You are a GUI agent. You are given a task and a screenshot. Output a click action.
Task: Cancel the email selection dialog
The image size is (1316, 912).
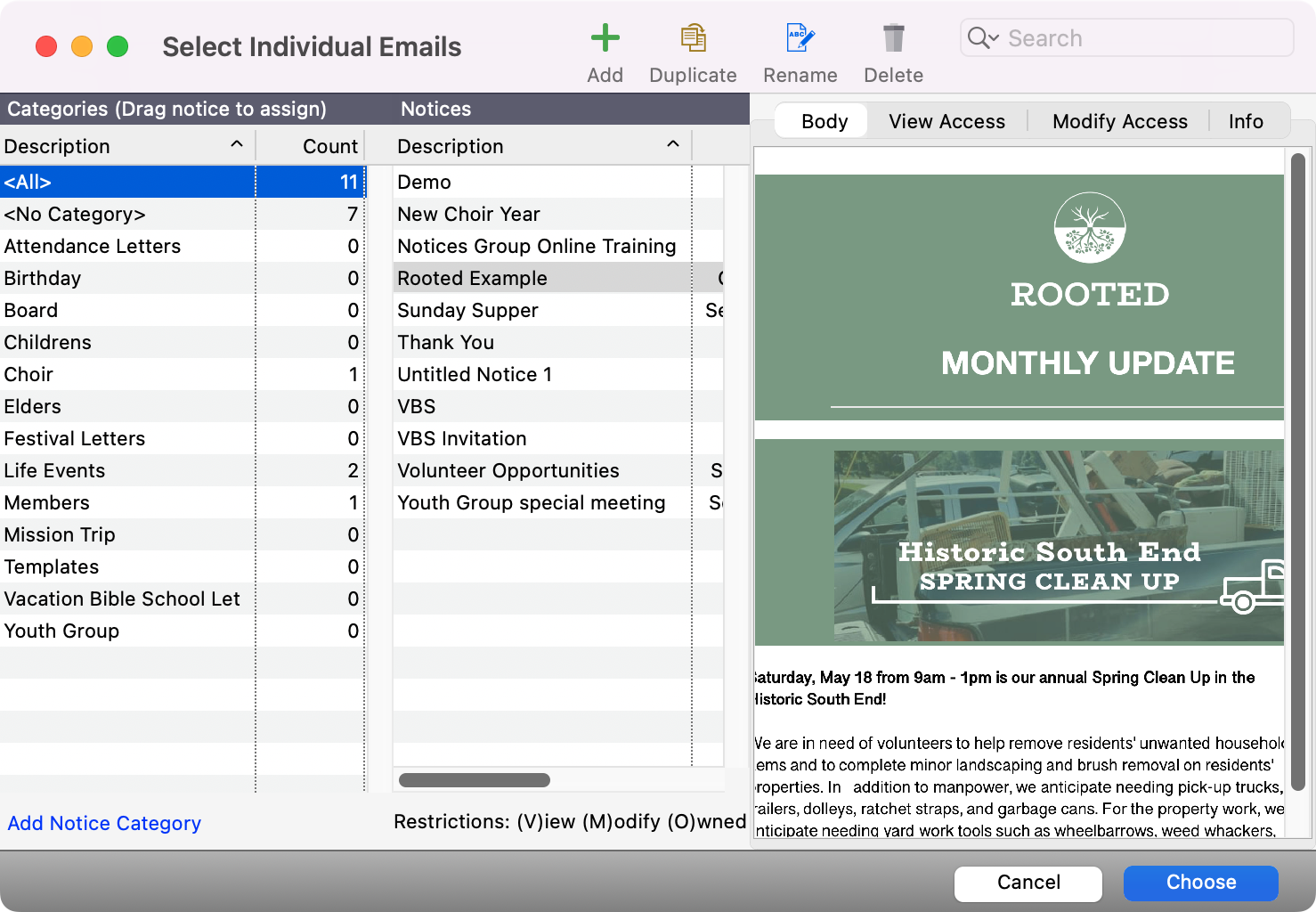point(1028,883)
